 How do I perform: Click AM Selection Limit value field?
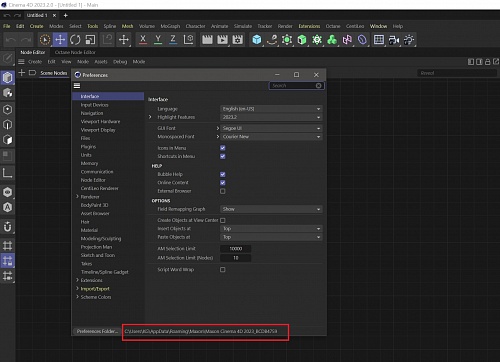coord(236,249)
